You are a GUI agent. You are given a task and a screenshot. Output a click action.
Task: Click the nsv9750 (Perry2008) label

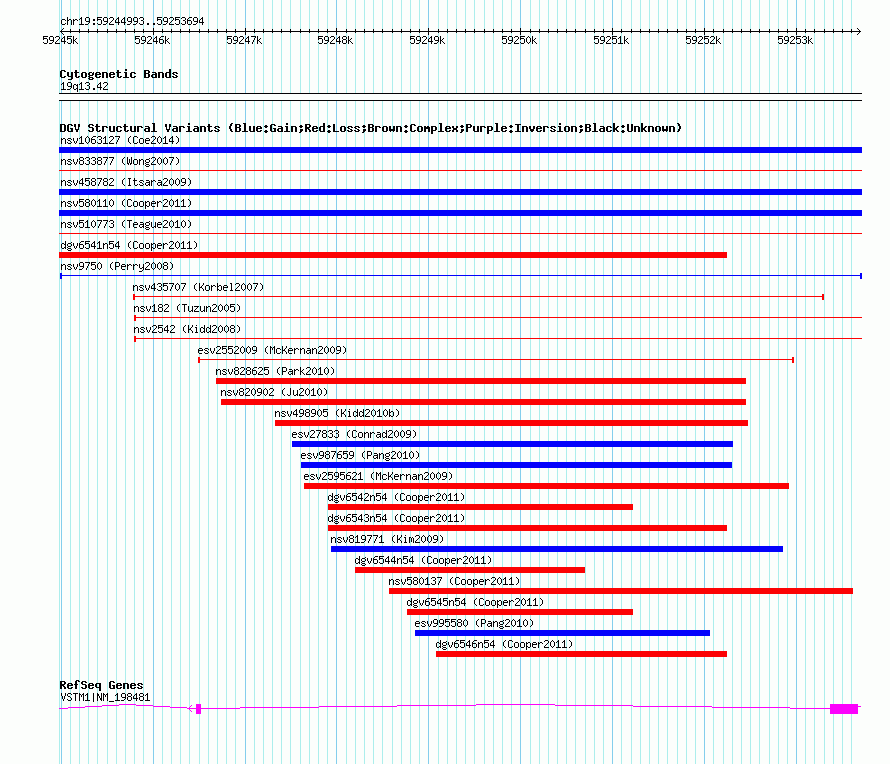click(117, 266)
